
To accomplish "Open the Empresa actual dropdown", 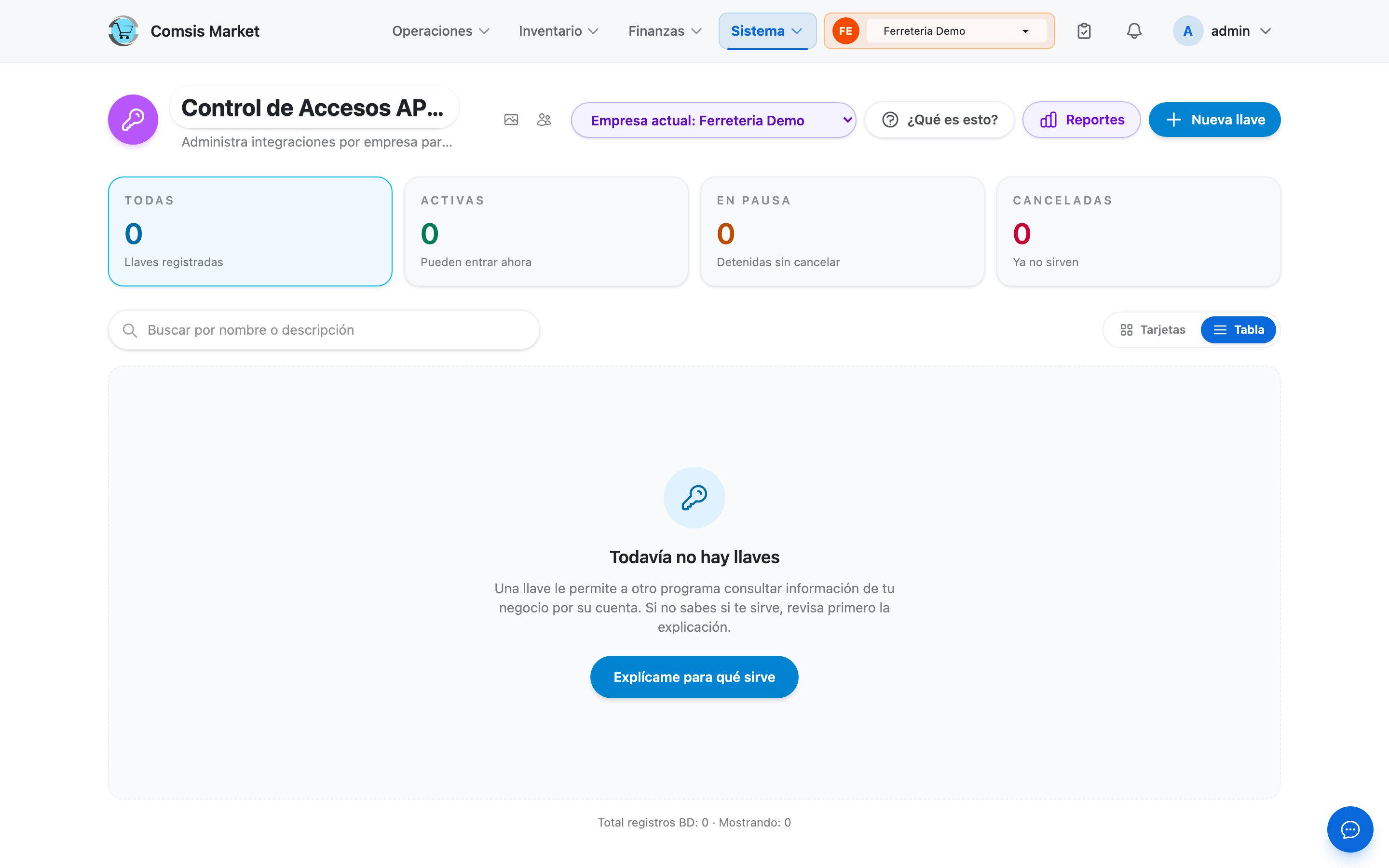I will pos(713,120).
